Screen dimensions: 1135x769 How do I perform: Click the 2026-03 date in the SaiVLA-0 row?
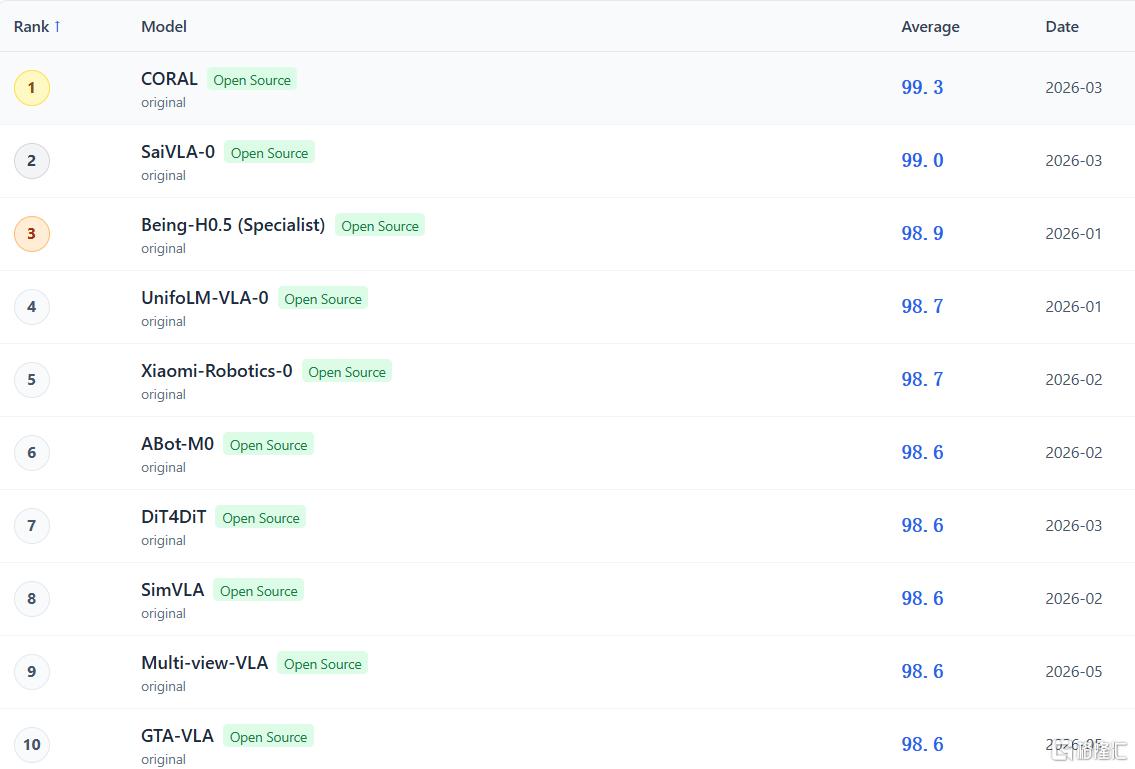1073,161
